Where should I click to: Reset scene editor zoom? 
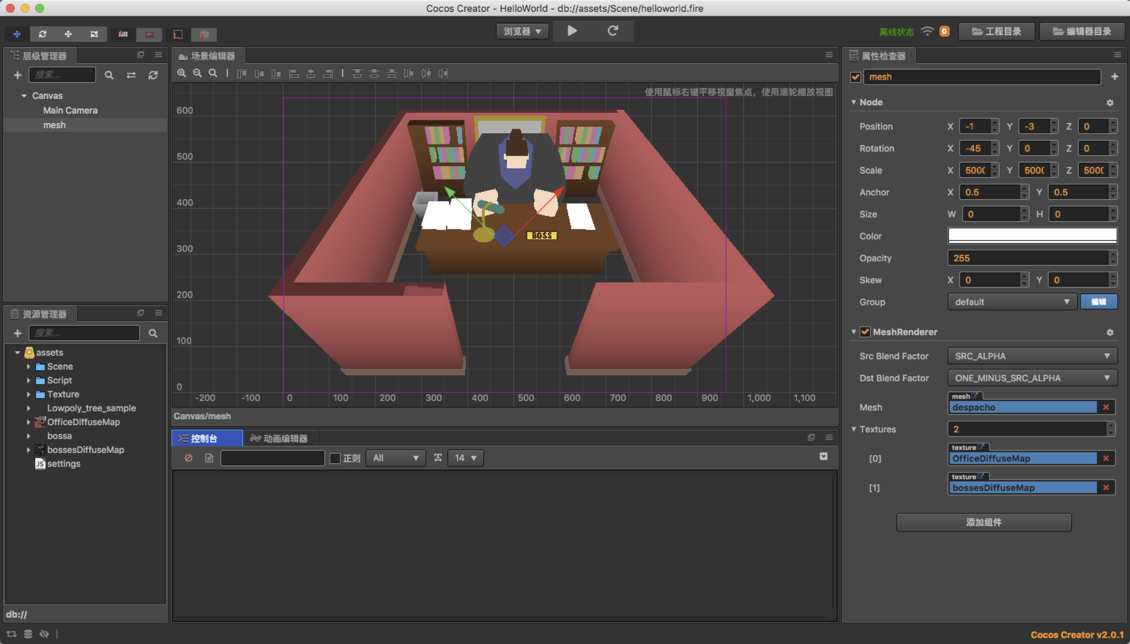pos(213,73)
